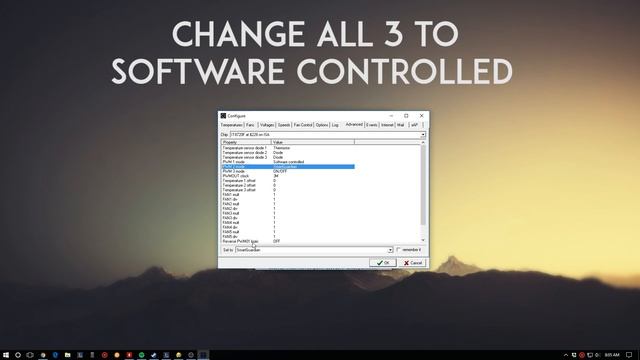
Task: Open network status in the system tray
Action: (590, 355)
